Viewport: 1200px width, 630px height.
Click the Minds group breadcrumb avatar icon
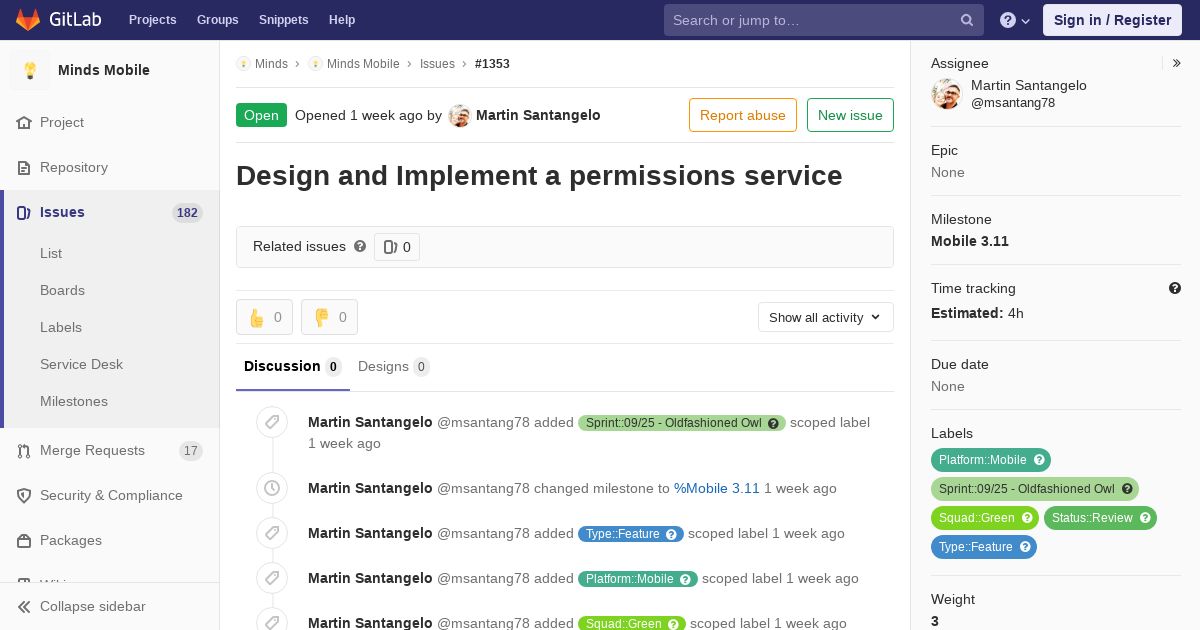click(243, 63)
